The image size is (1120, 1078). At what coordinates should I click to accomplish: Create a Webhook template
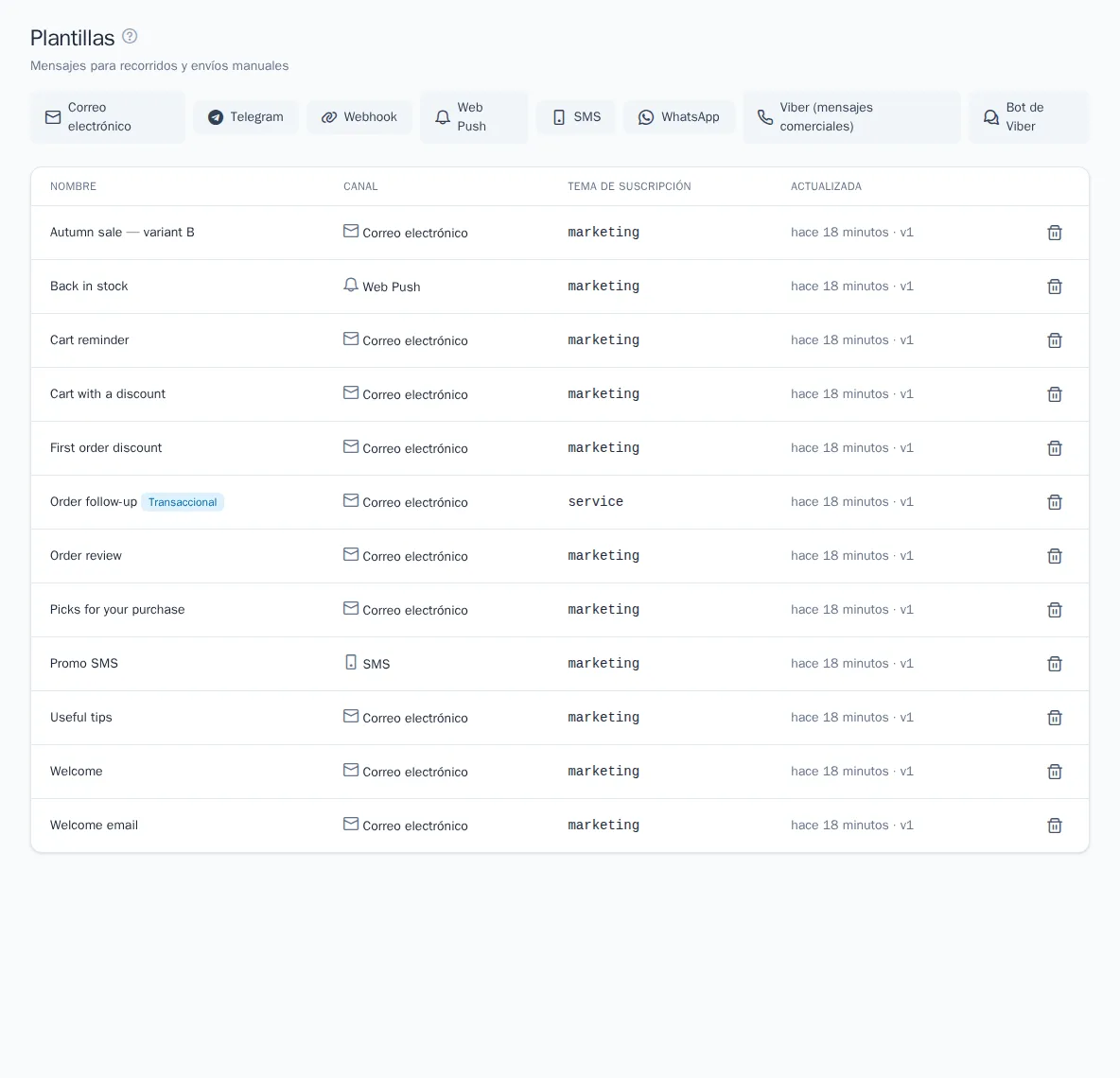pos(359,117)
